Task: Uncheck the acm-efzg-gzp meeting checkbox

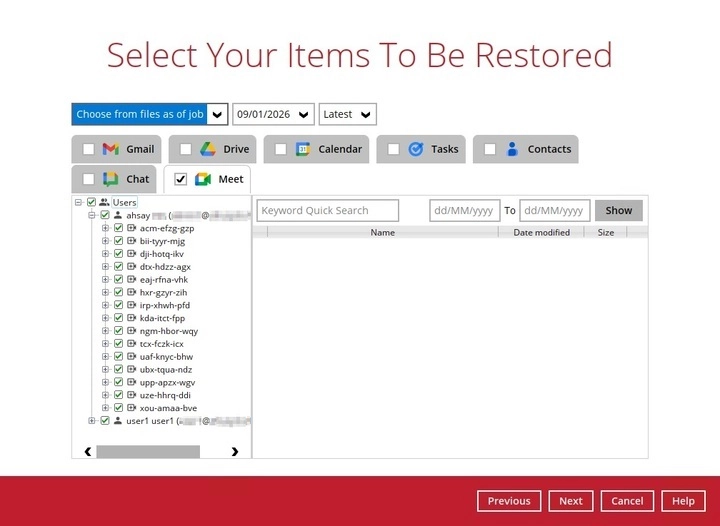Action: [118, 228]
